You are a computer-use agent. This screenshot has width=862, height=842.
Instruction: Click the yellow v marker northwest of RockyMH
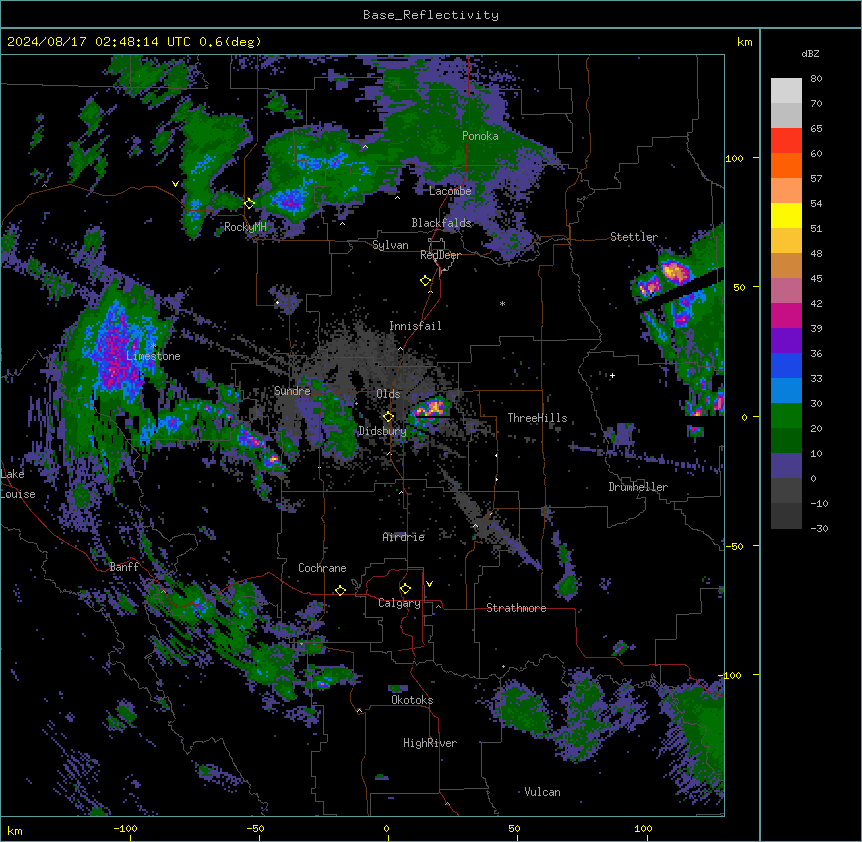pyautogui.click(x=175, y=184)
